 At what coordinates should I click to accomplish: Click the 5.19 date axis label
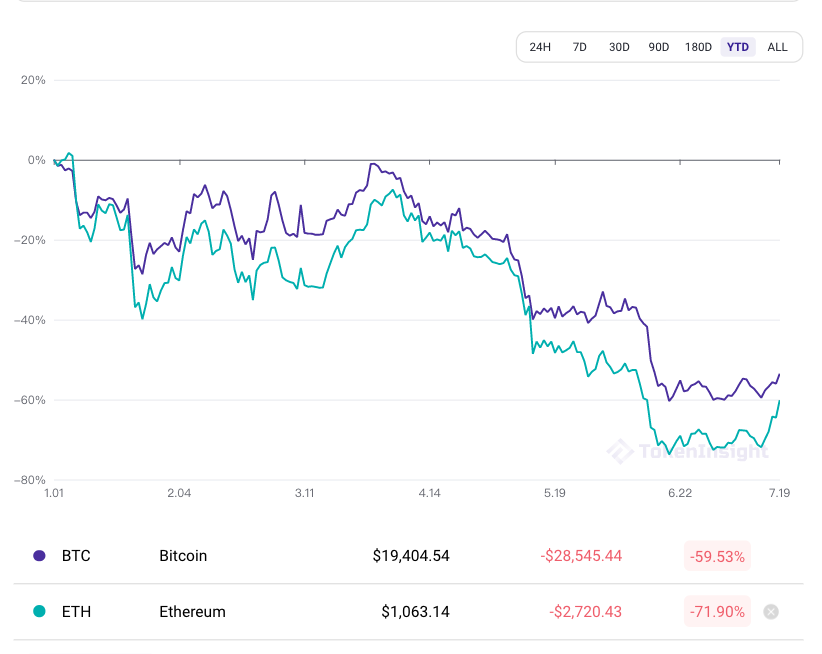555,493
